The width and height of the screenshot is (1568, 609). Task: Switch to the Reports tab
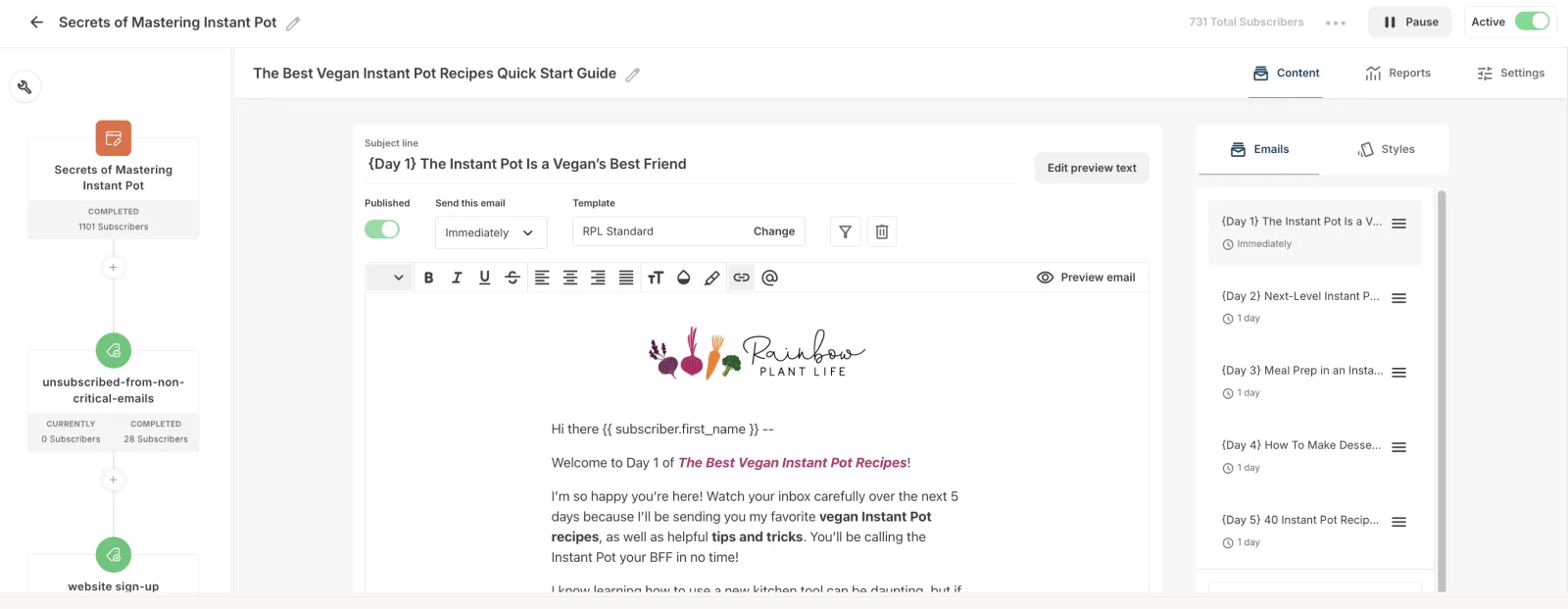pos(1397,74)
